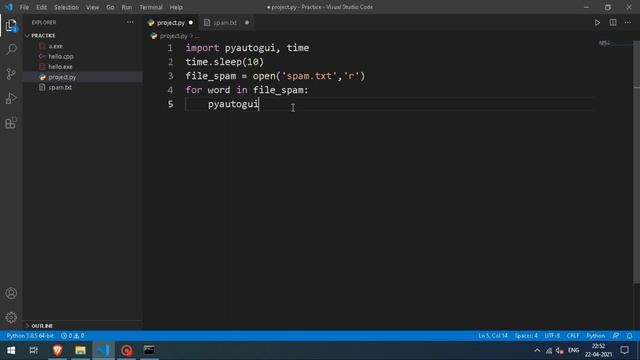The image size is (640, 360).
Task: Open the Go menu
Action: pyautogui.click(x=110, y=7)
